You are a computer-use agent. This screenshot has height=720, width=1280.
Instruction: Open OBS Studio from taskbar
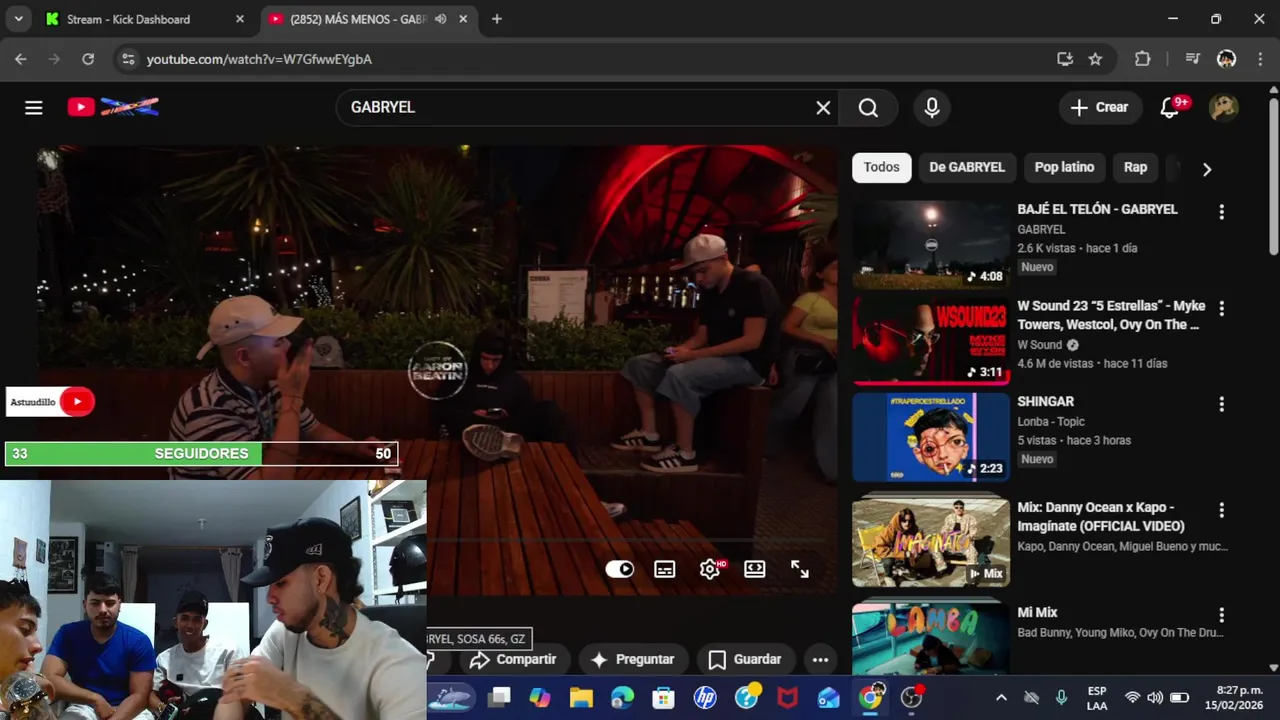pyautogui.click(x=912, y=698)
